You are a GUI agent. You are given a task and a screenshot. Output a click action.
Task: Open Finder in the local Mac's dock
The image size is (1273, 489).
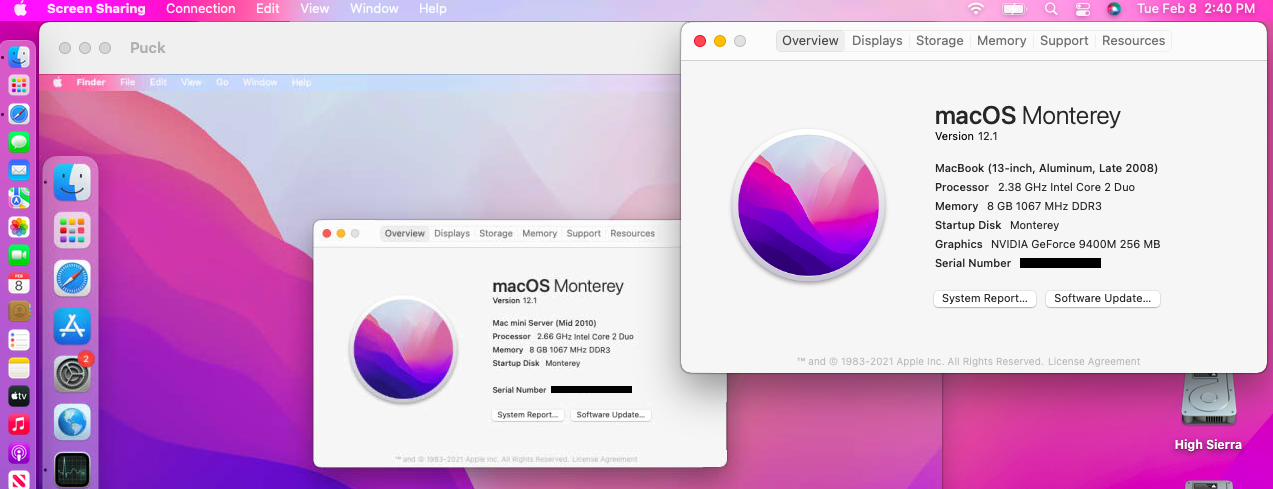pyautogui.click(x=18, y=56)
